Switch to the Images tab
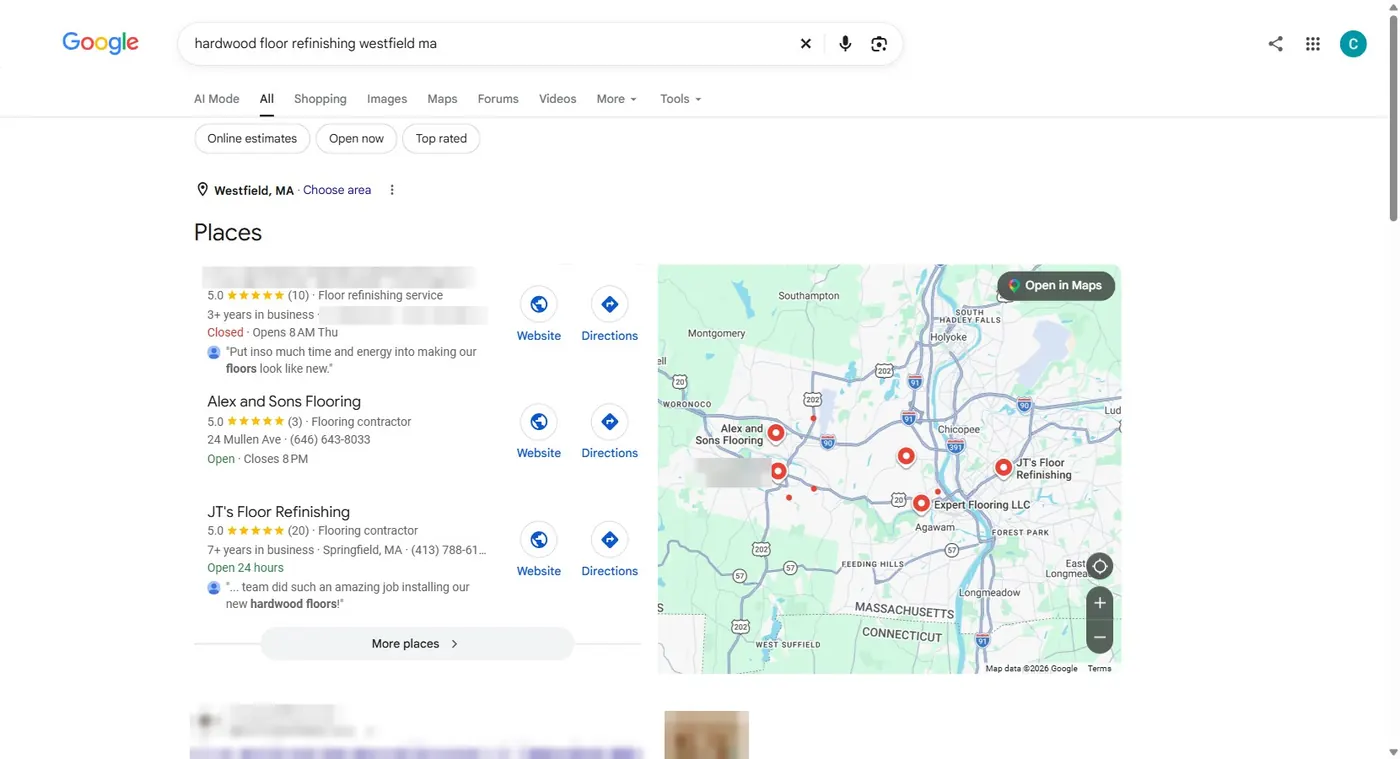The height and width of the screenshot is (759, 1400). 387,99
